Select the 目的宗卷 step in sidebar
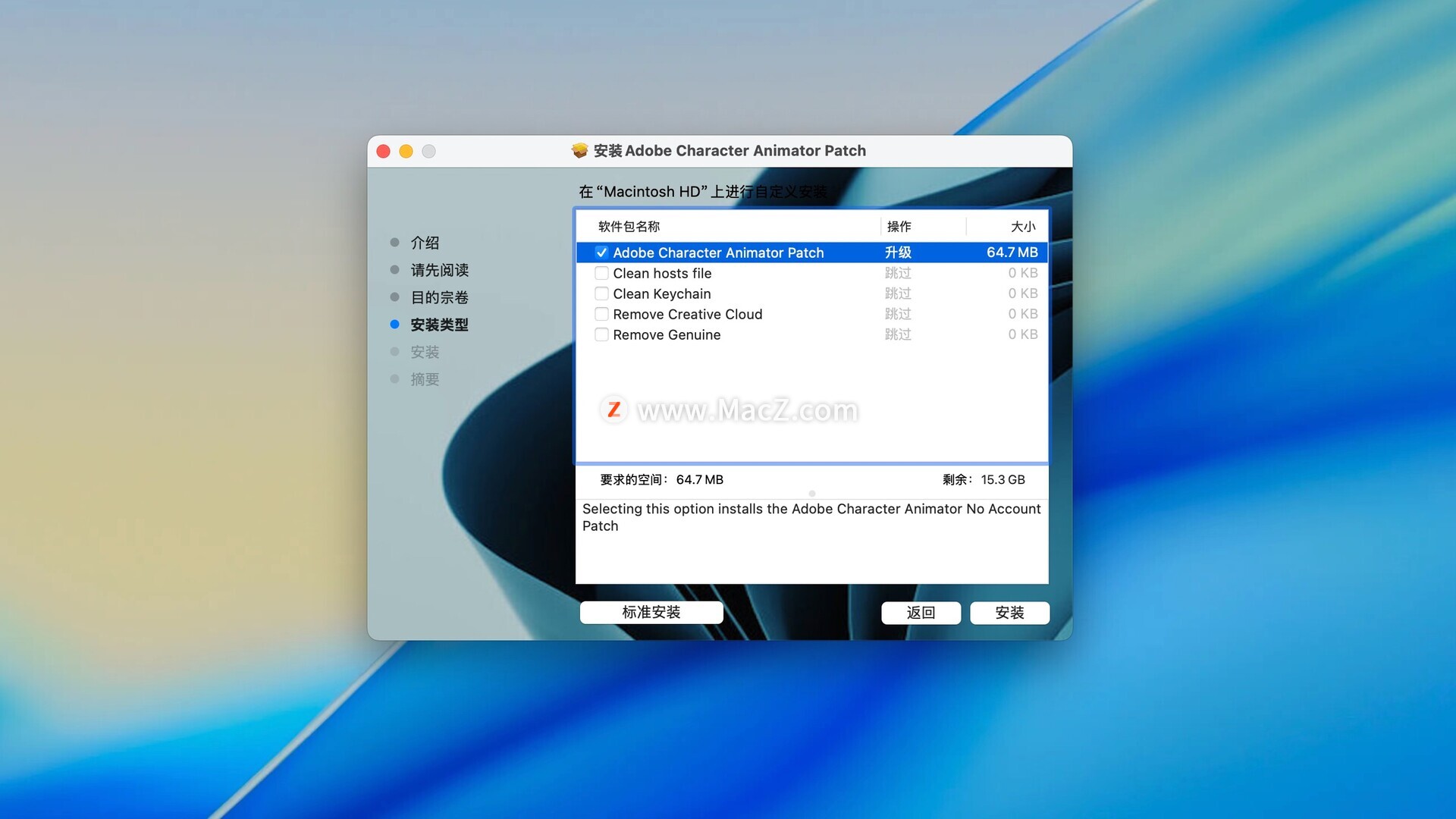 439,297
